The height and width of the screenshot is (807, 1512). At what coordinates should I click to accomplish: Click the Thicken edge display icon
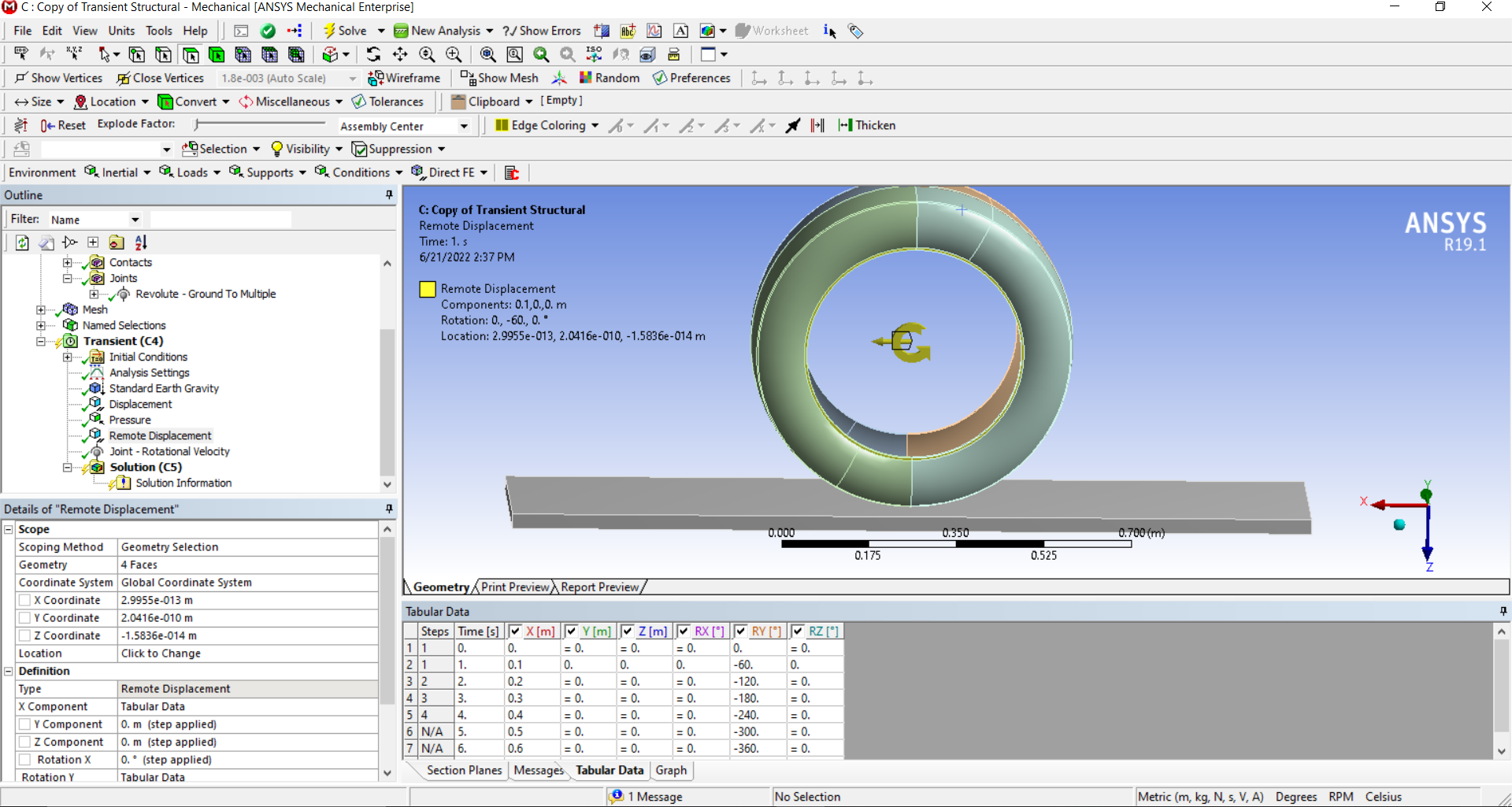coord(846,125)
